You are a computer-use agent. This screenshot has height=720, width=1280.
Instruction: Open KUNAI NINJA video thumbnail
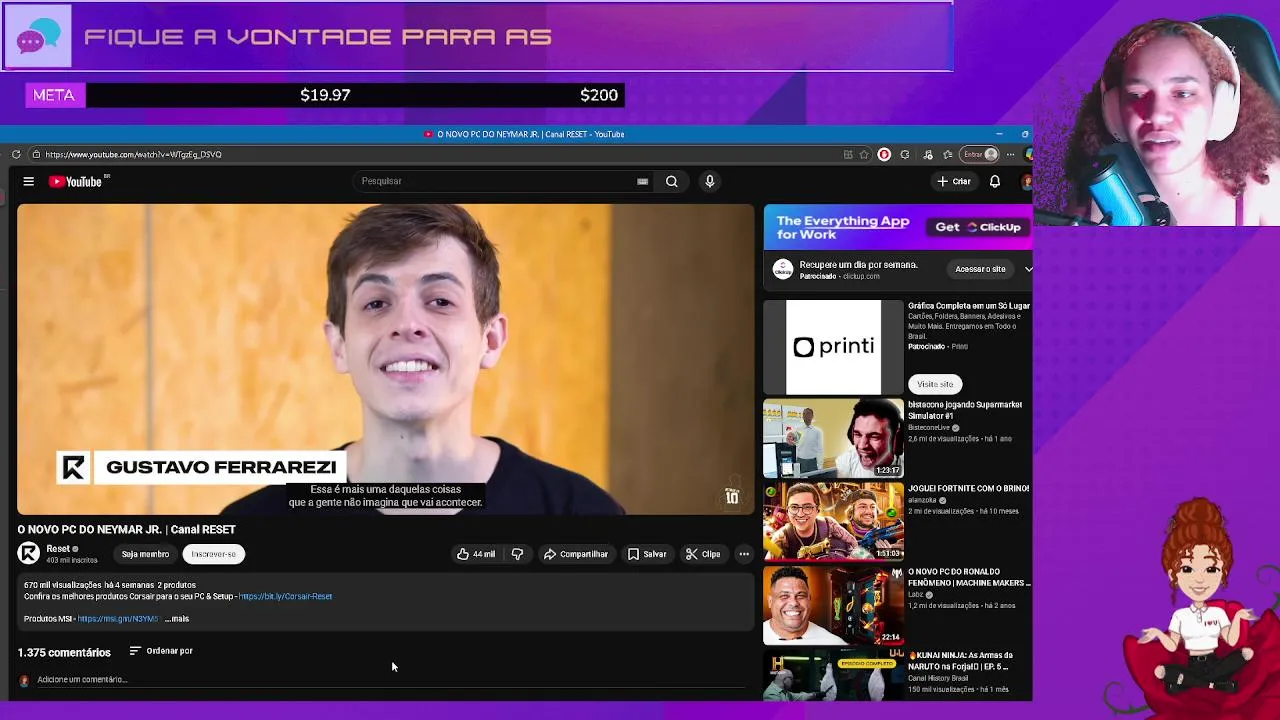pos(833,674)
